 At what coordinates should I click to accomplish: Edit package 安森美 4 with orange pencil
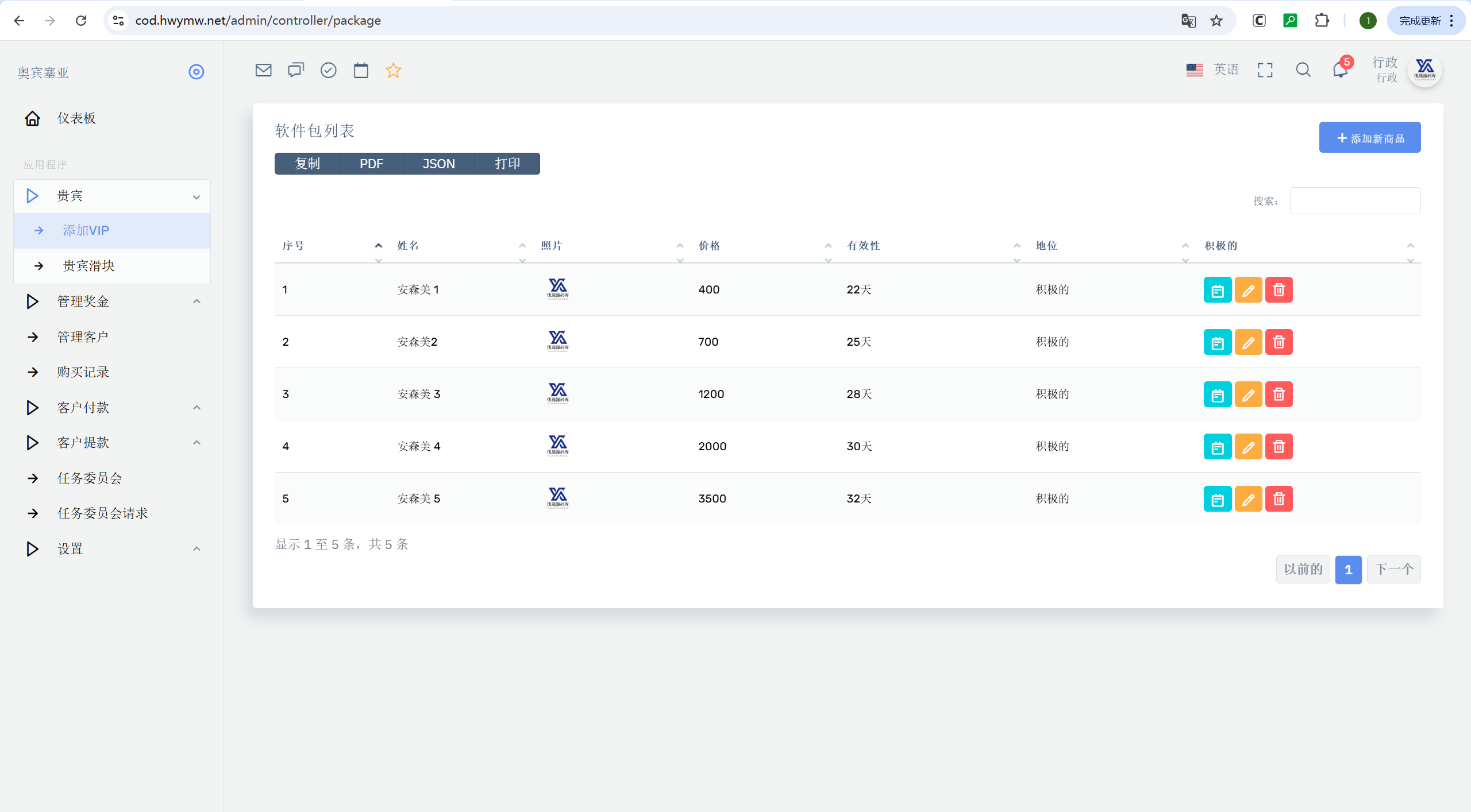[1248, 447]
